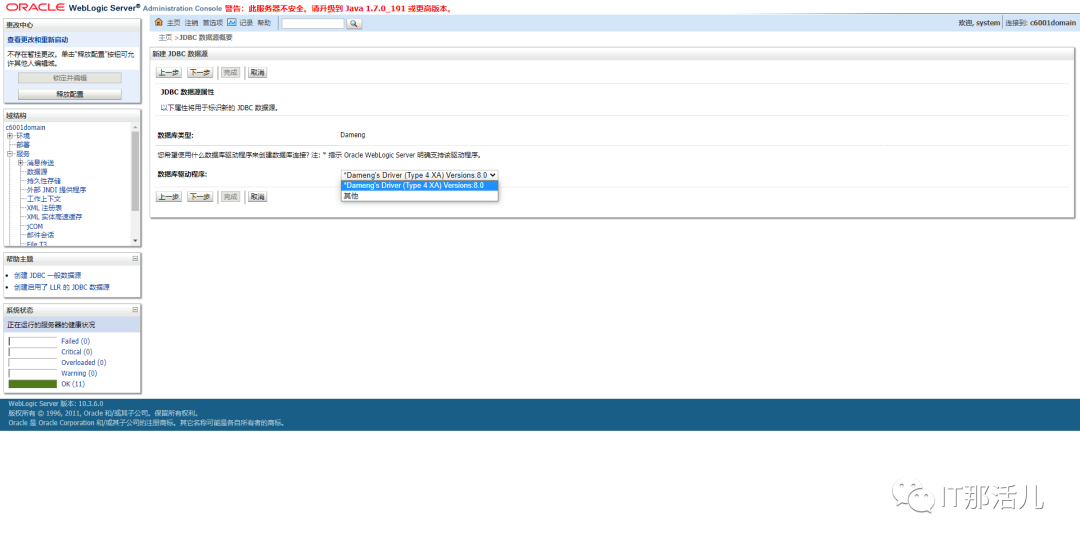The image size is (1080, 545).
Task: Click the home icon next to 主页
Action: point(159,23)
